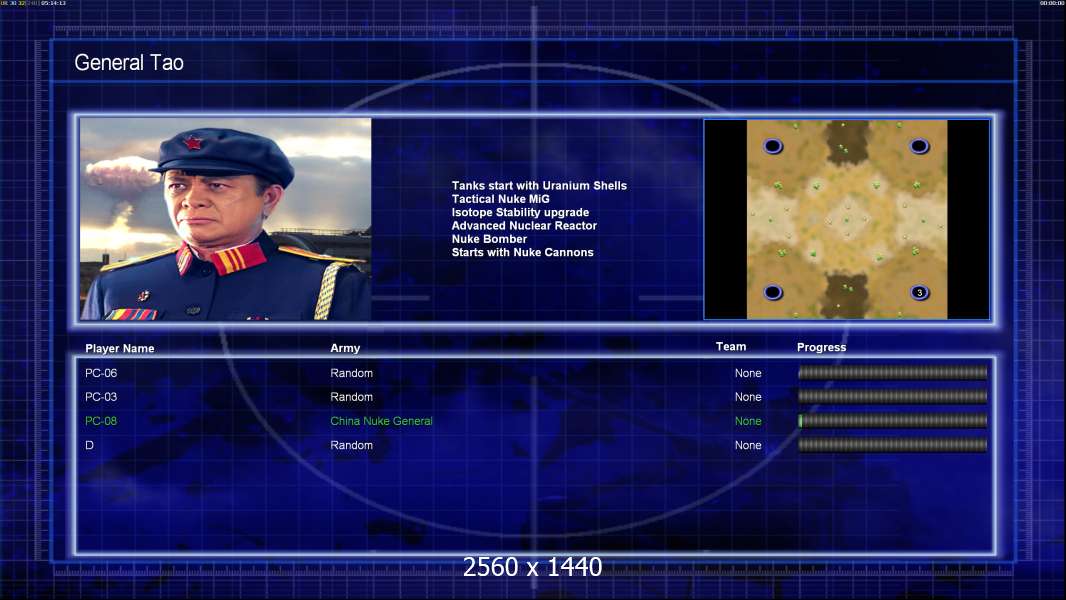Select player row PC-06
Image resolution: width=1066 pixels, height=600 pixels.
536,373
